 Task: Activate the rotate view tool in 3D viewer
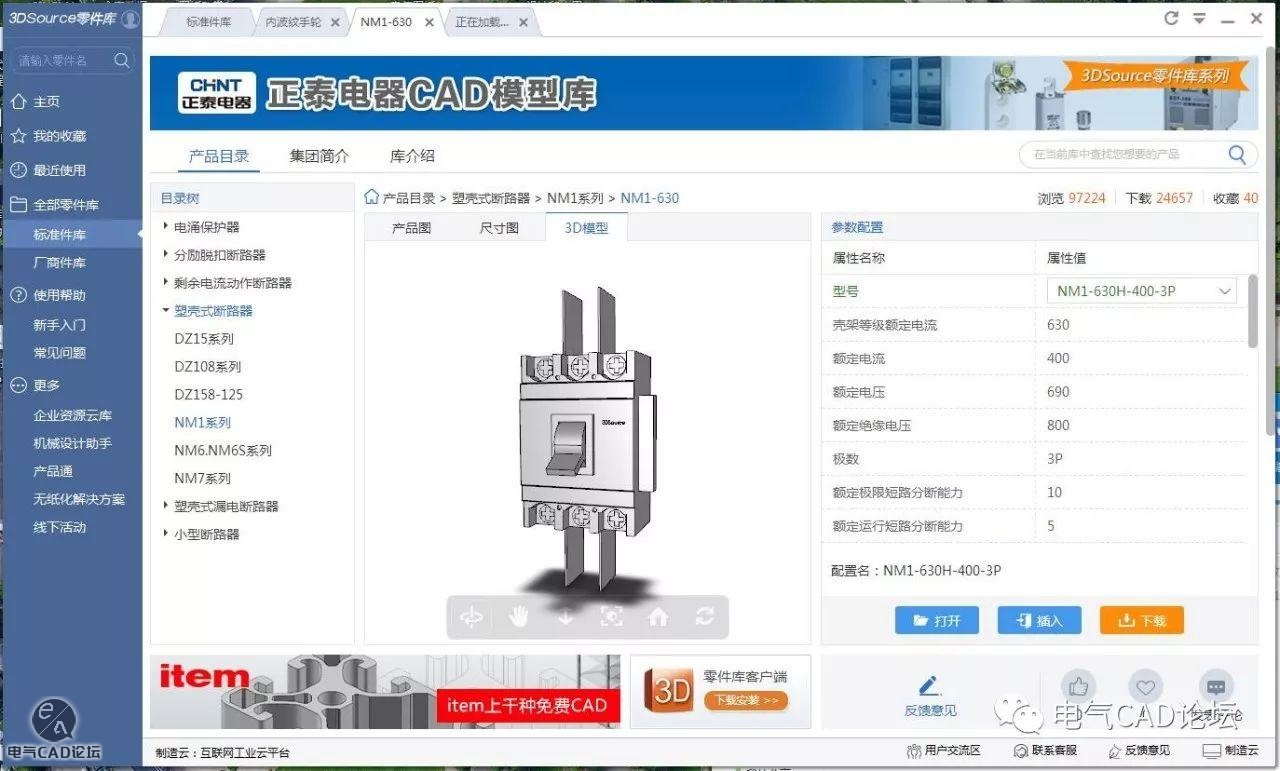471,617
